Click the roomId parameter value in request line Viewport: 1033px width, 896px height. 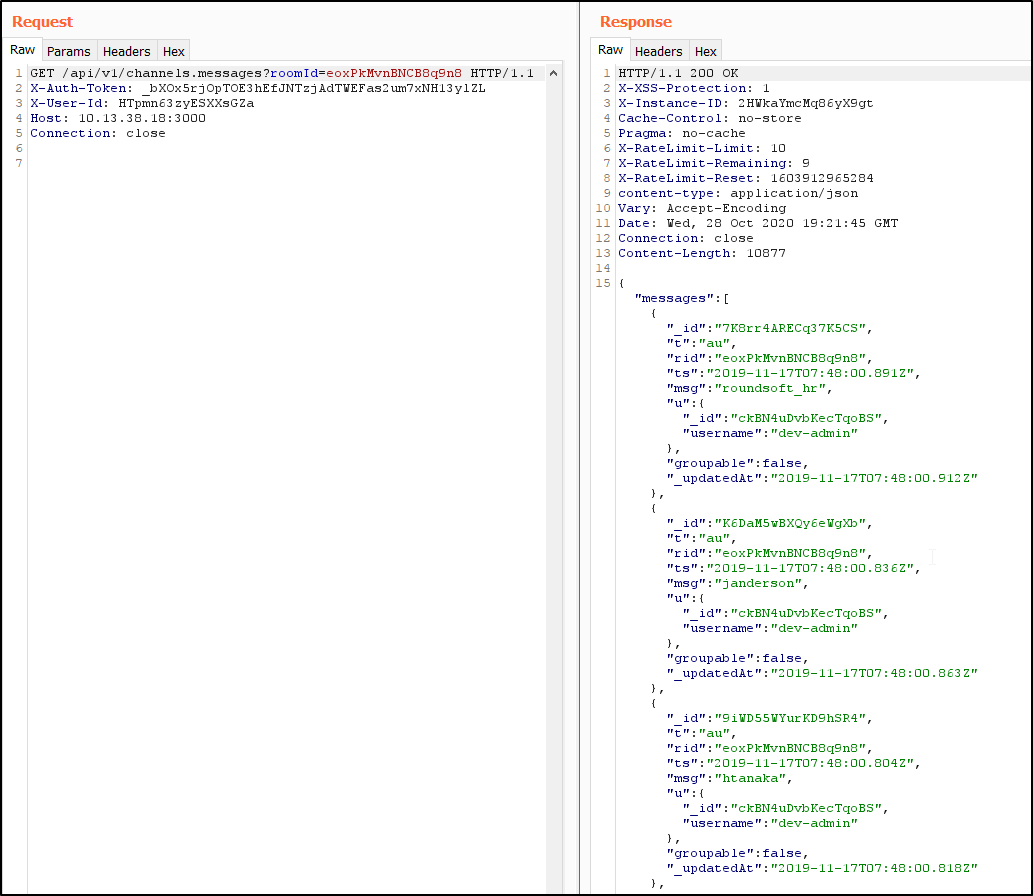[x=393, y=73]
